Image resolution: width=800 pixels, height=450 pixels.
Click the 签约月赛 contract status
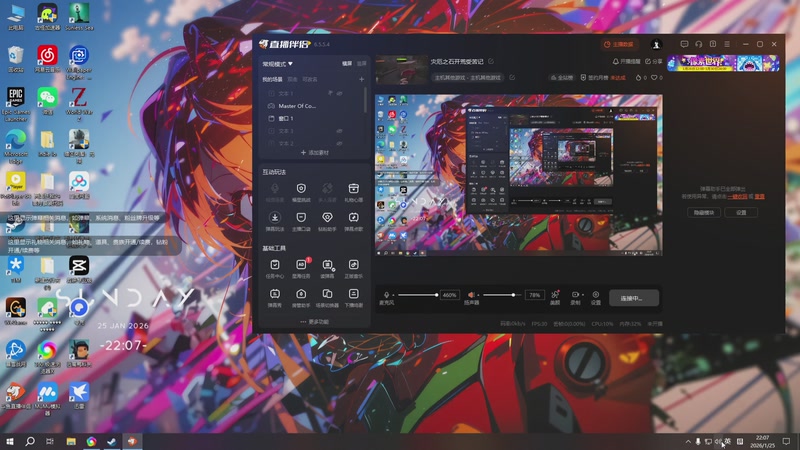[x=603, y=78]
